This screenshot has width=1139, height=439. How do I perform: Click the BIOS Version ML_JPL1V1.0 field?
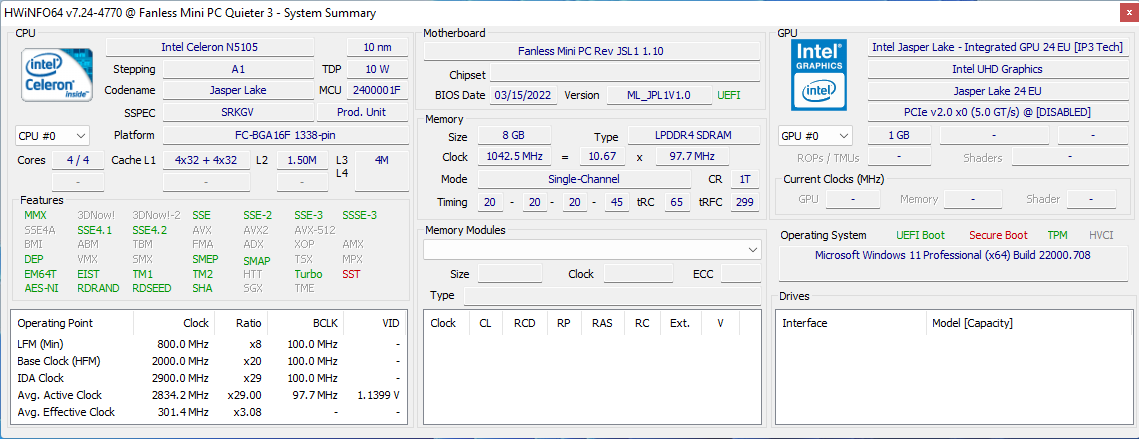click(x=659, y=95)
